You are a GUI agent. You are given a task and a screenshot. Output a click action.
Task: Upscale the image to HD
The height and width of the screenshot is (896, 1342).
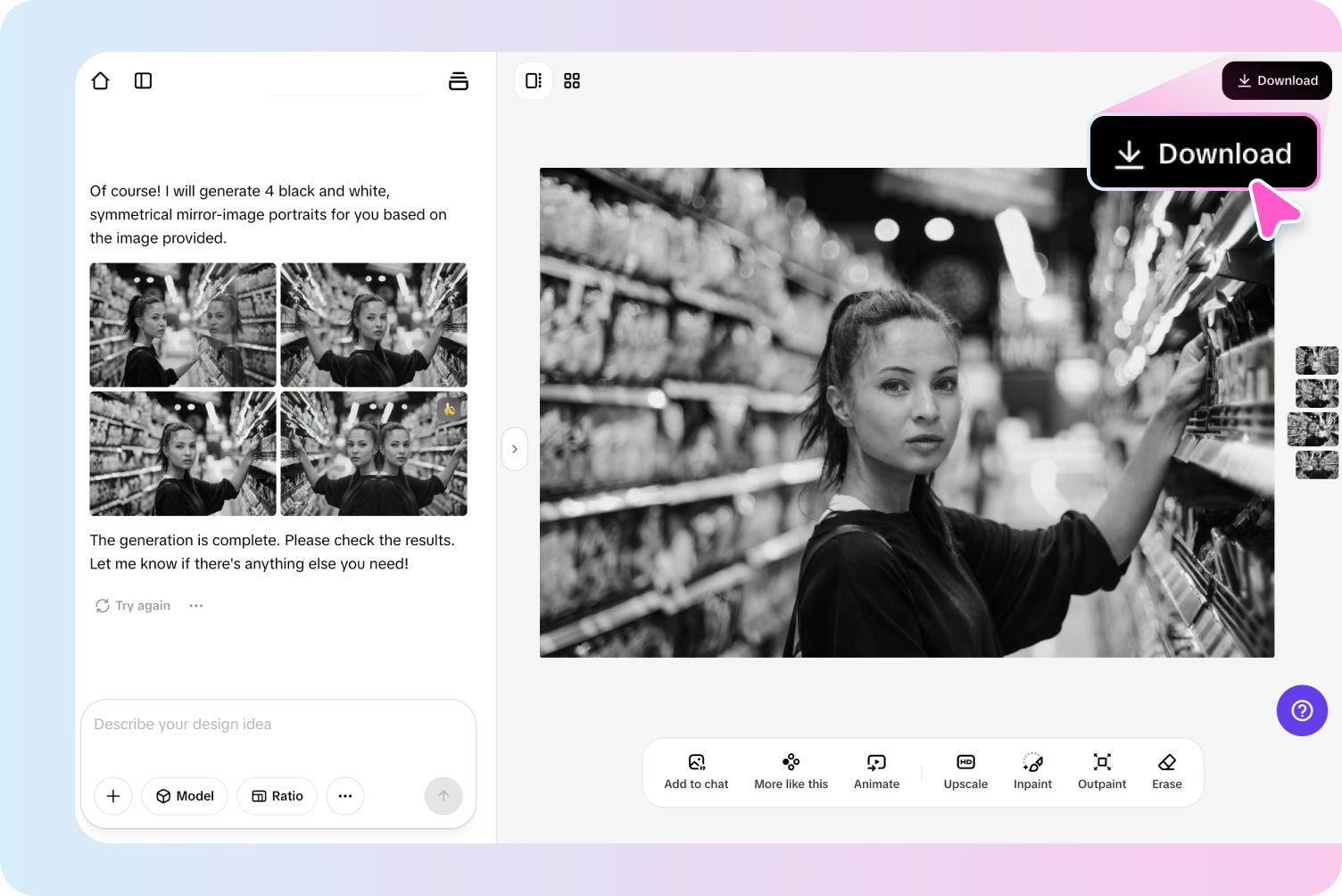pyautogui.click(x=965, y=772)
